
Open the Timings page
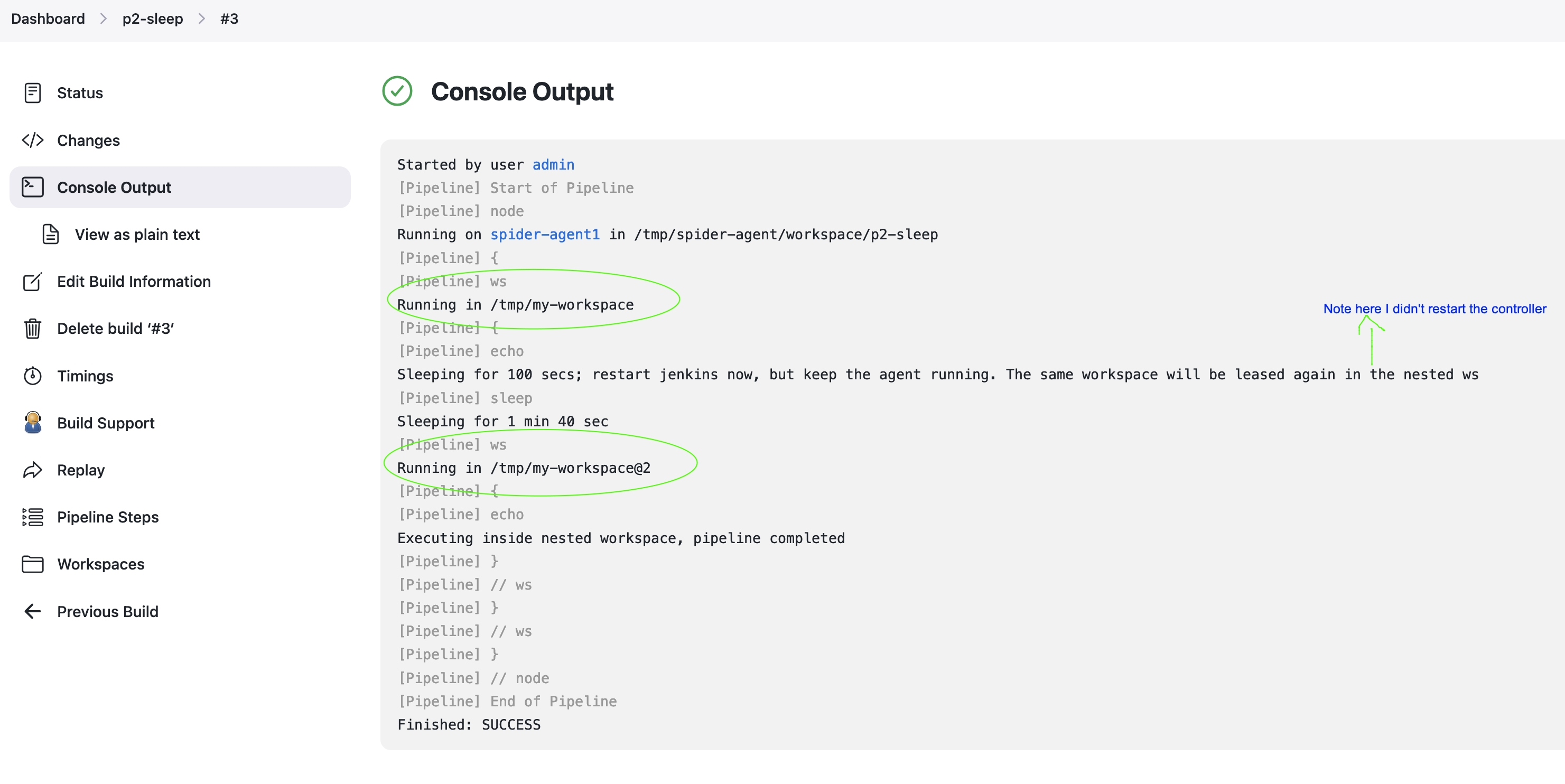(x=85, y=376)
